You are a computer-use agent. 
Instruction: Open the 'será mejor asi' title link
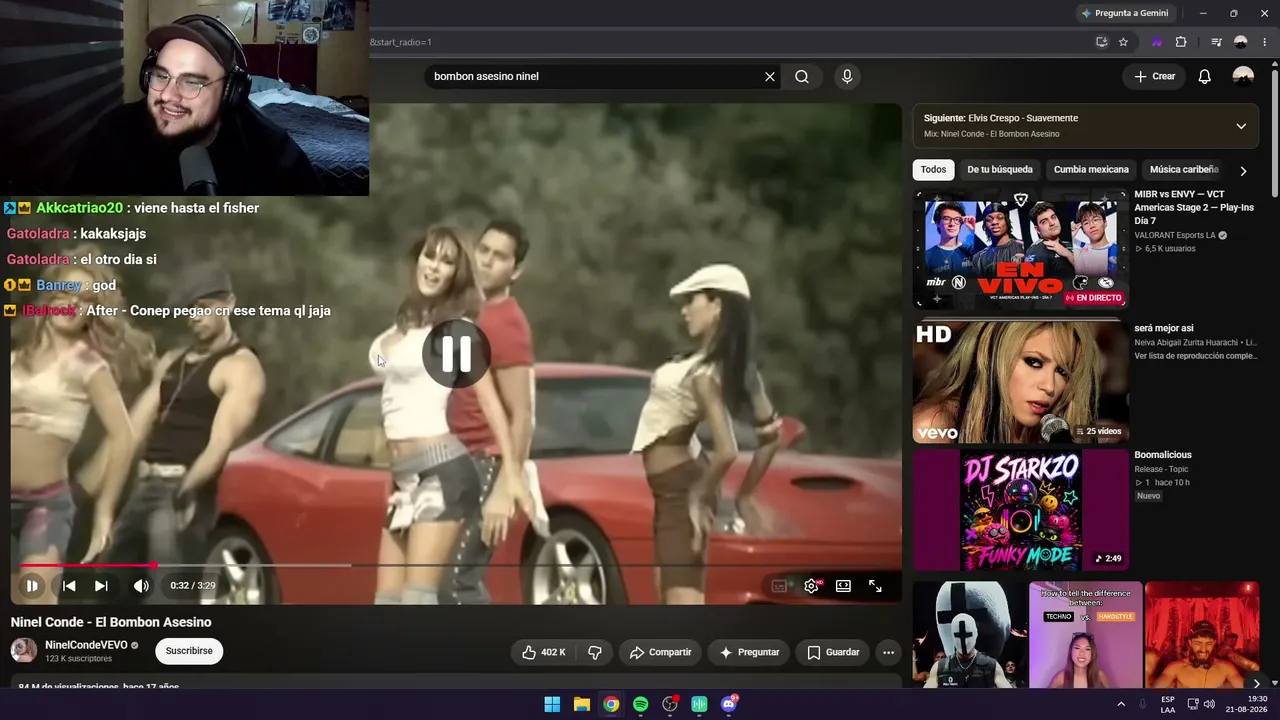[x=1164, y=328]
